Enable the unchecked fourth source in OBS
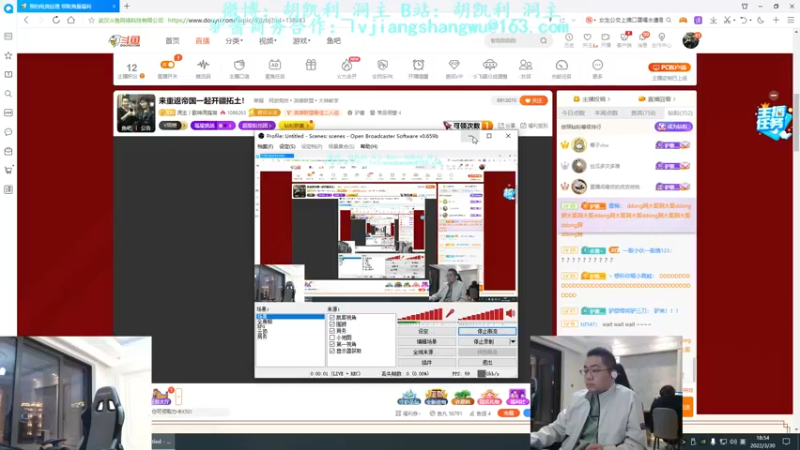Viewport: 800px width, 450px height. (332, 337)
